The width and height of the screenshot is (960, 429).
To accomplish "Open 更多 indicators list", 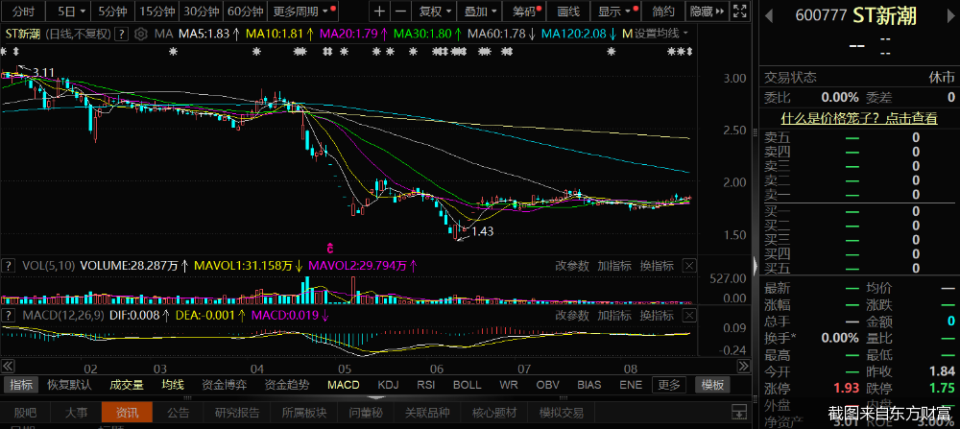I will [669, 385].
